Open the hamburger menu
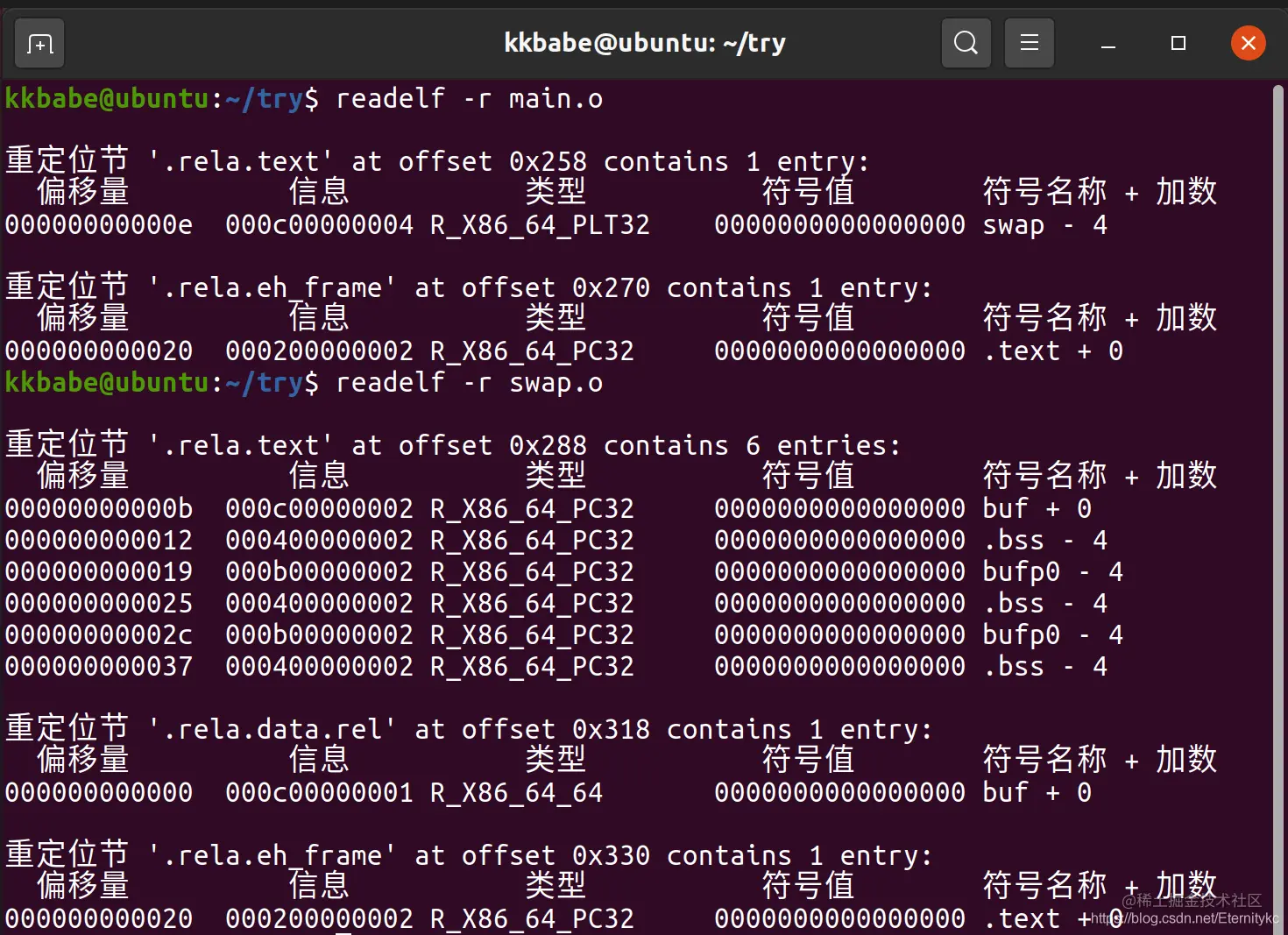This screenshot has width=1288, height=935. [1029, 42]
